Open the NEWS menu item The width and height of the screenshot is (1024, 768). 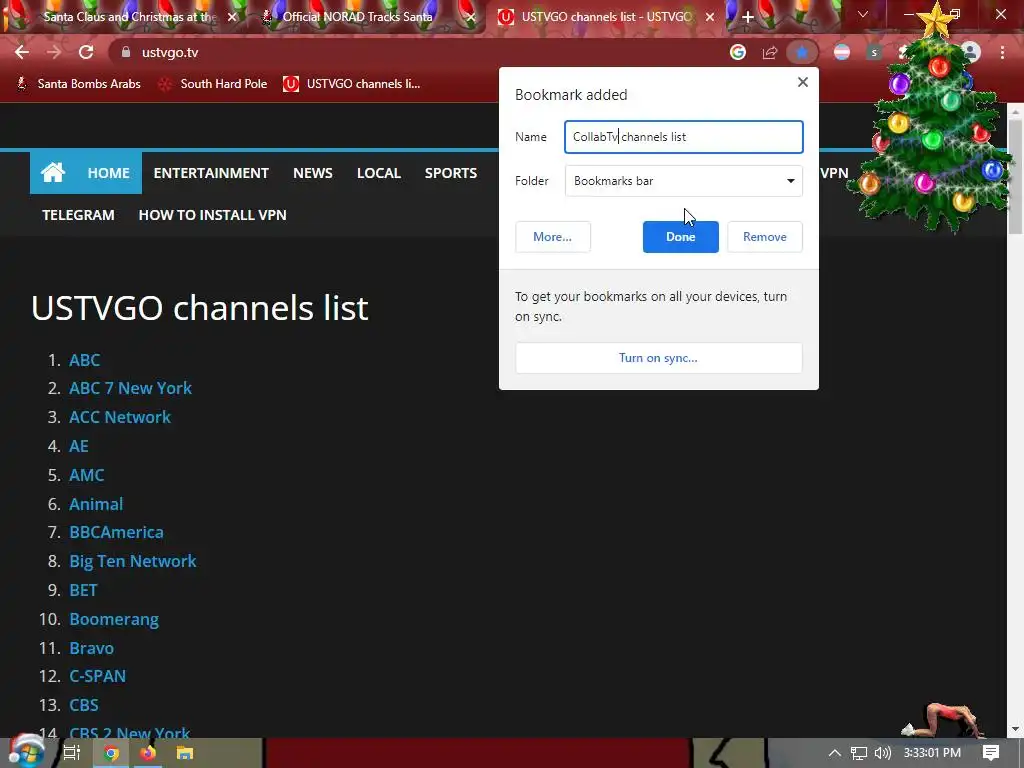pos(313,173)
